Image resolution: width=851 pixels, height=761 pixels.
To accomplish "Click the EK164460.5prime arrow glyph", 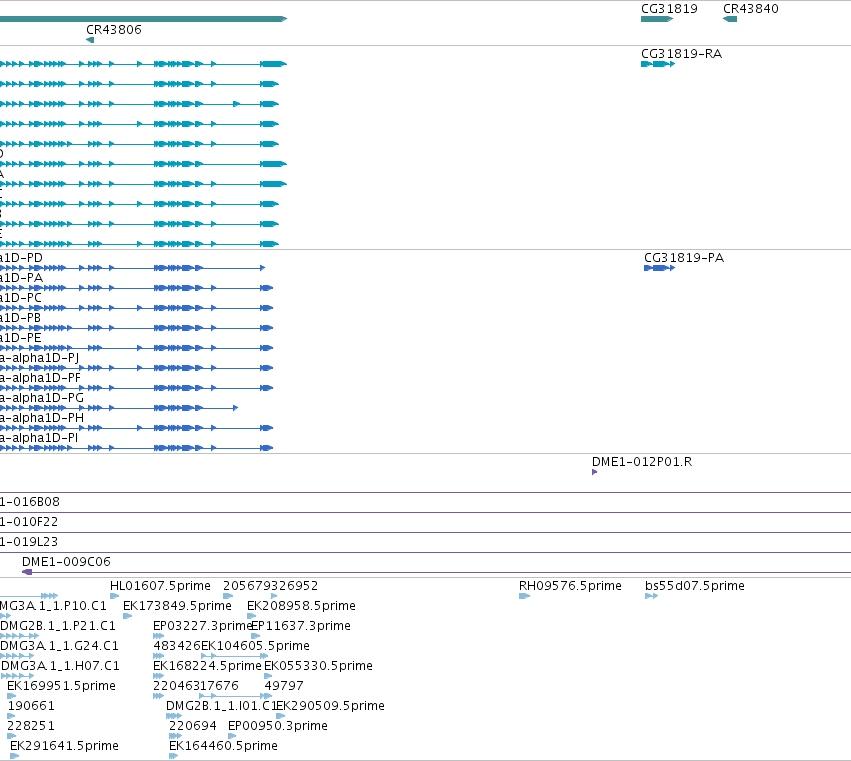I will point(173,756).
